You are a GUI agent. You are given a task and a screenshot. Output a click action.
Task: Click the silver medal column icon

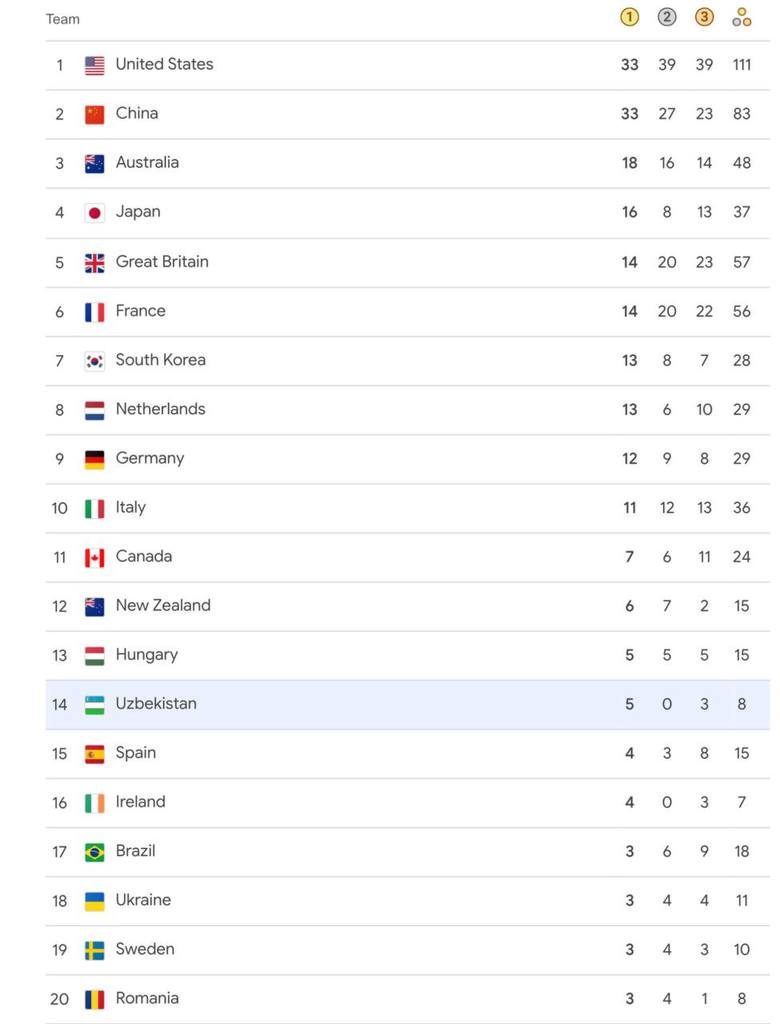point(667,17)
